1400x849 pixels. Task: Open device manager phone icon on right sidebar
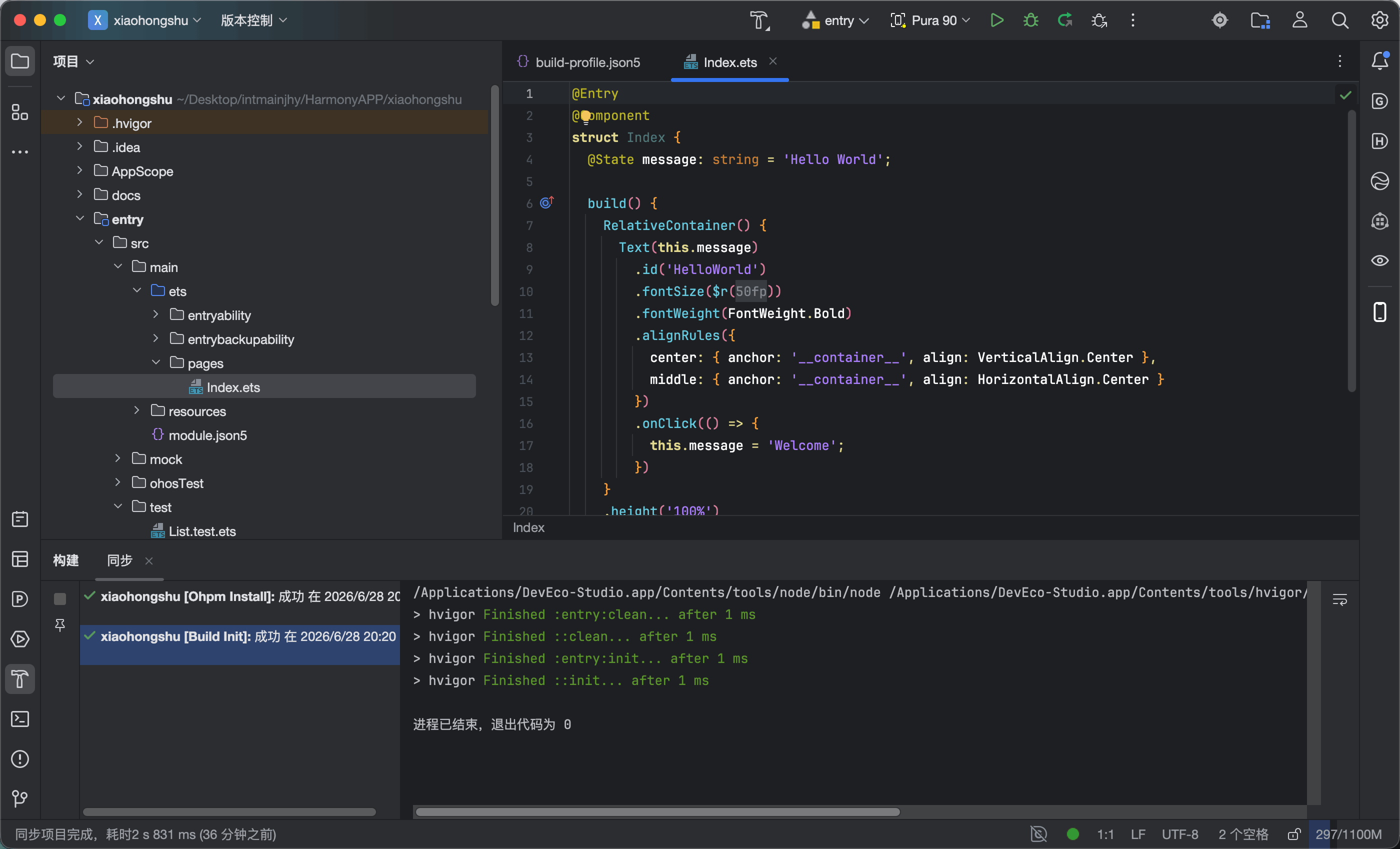pyautogui.click(x=1379, y=312)
